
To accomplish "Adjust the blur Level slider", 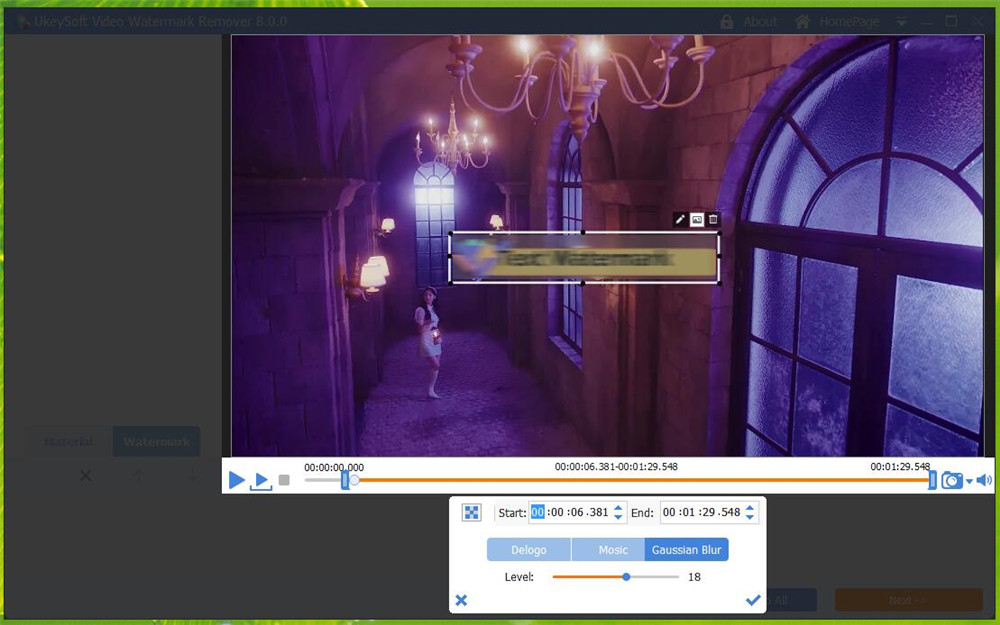I will [628, 576].
